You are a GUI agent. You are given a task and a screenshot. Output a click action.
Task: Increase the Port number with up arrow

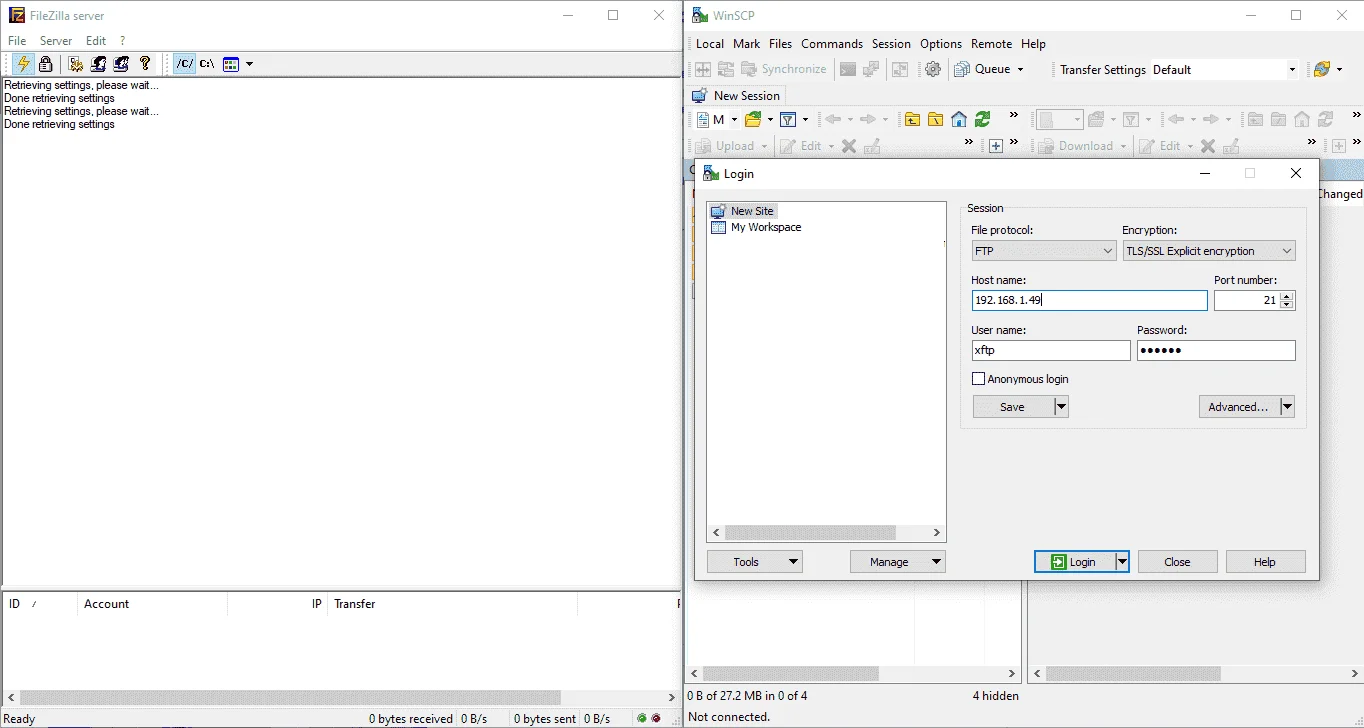coord(1287,295)
